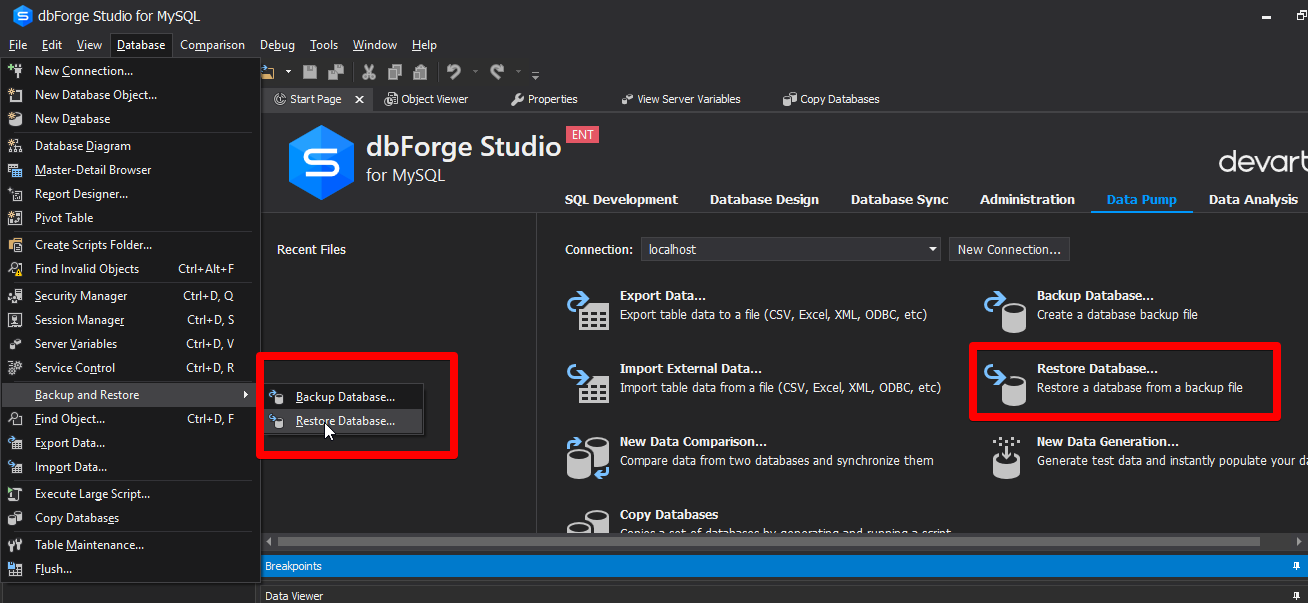Click the Copy icon in toolbar
1308x603 pixels.
point(394,72)
